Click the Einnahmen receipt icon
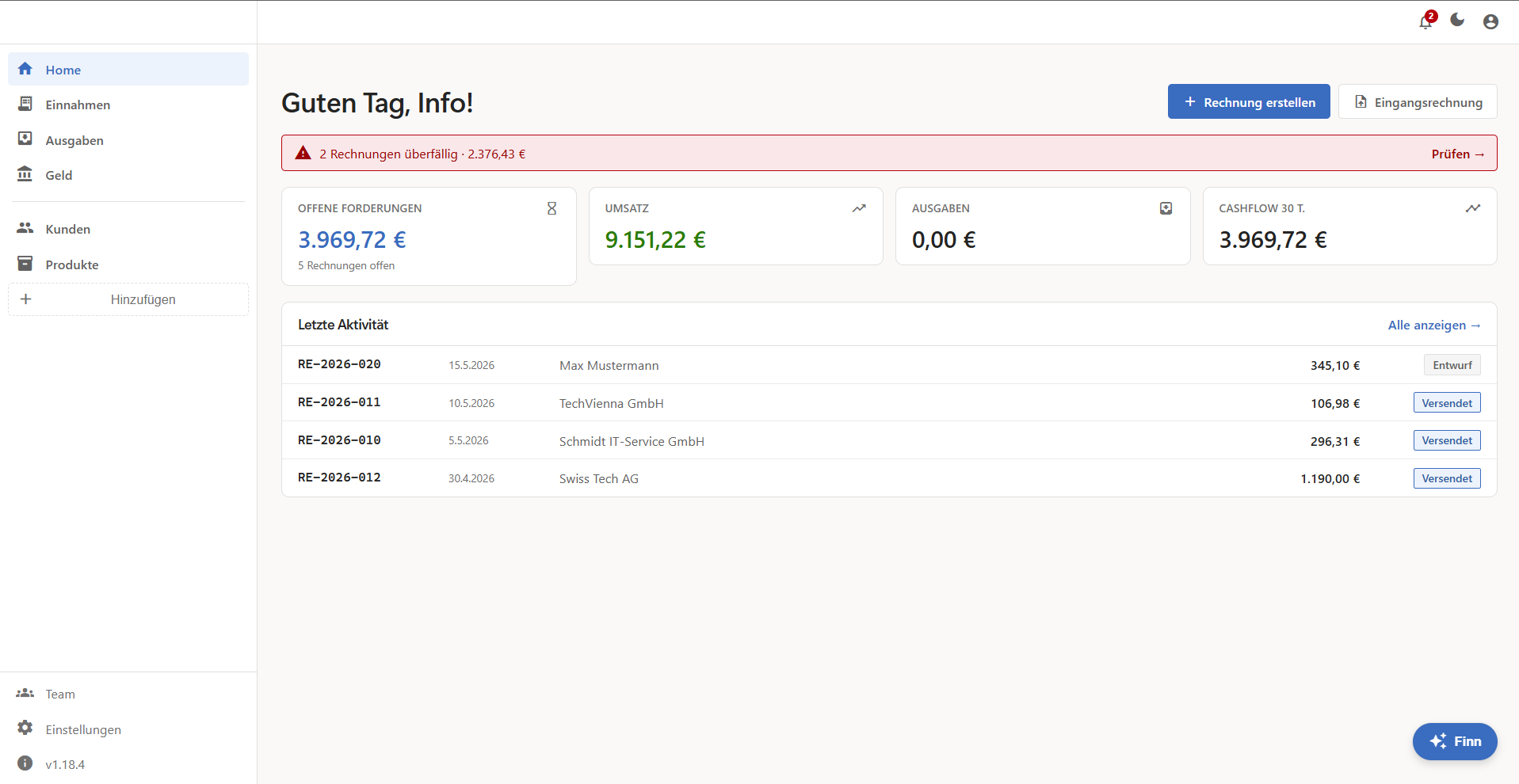The width and height of the screenshot is (1519, 784). coord(25,104)
